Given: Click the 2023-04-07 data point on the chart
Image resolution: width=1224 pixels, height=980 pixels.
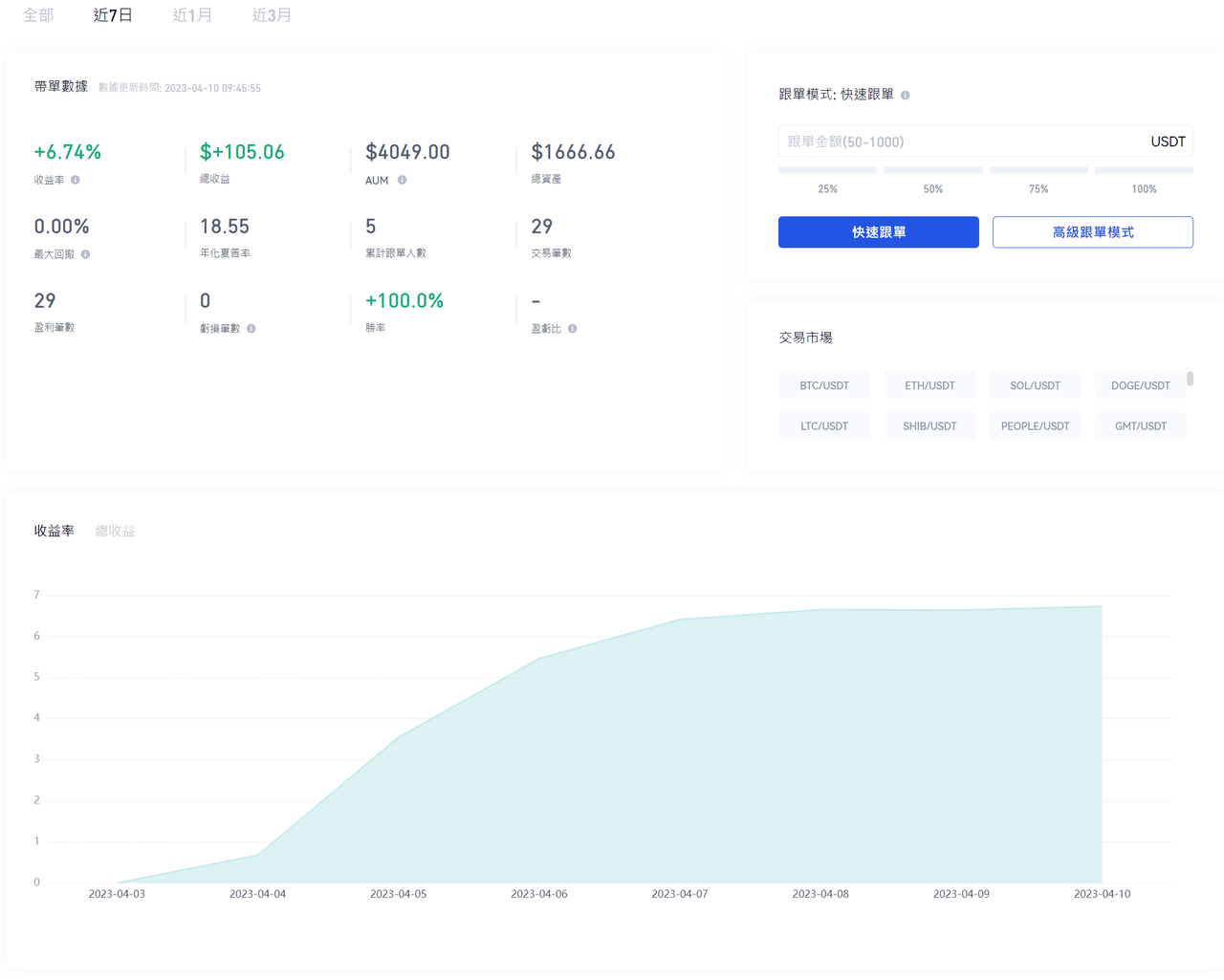Looking at the screenshot, I should 680,620.
